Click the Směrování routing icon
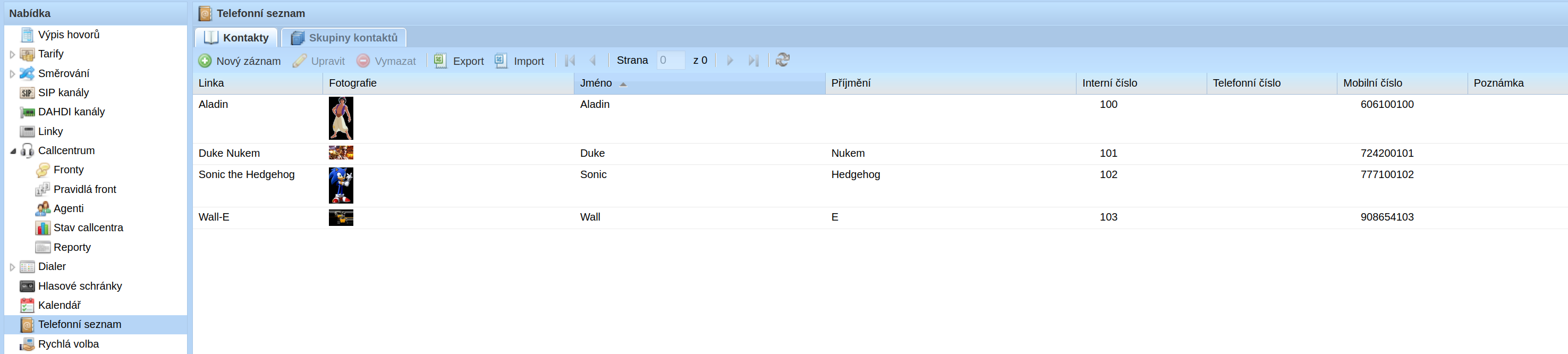This screenshot has height=354, width=1568. pos(28,74)
